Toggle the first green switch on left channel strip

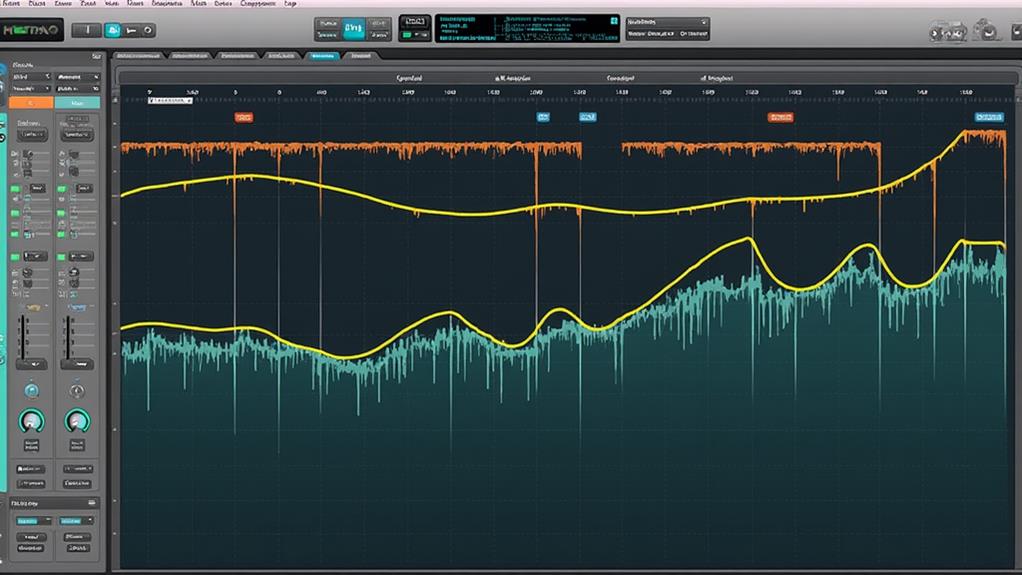(x=16, y=189)
